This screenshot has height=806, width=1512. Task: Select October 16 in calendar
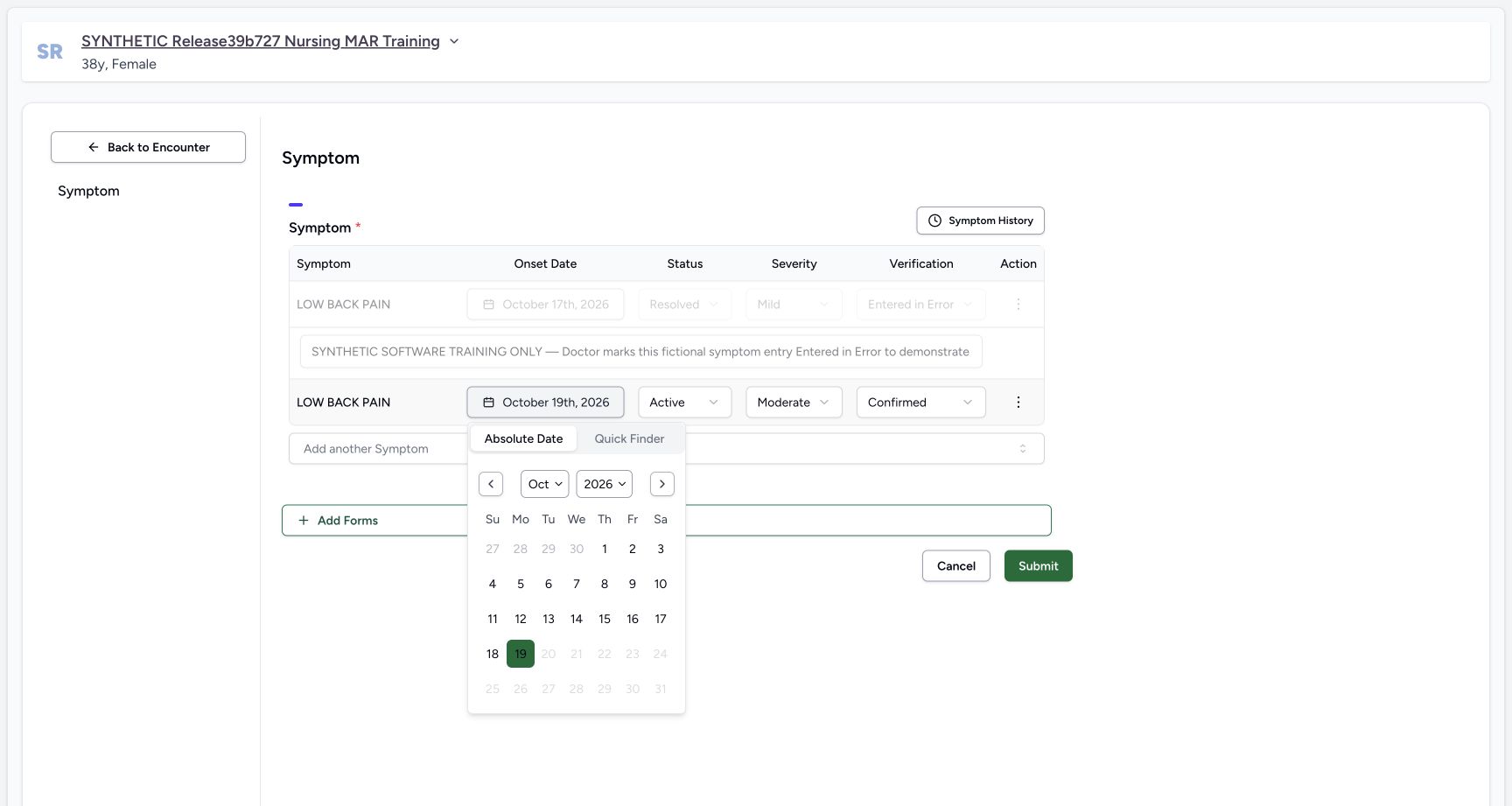click(x=633, y=619)
